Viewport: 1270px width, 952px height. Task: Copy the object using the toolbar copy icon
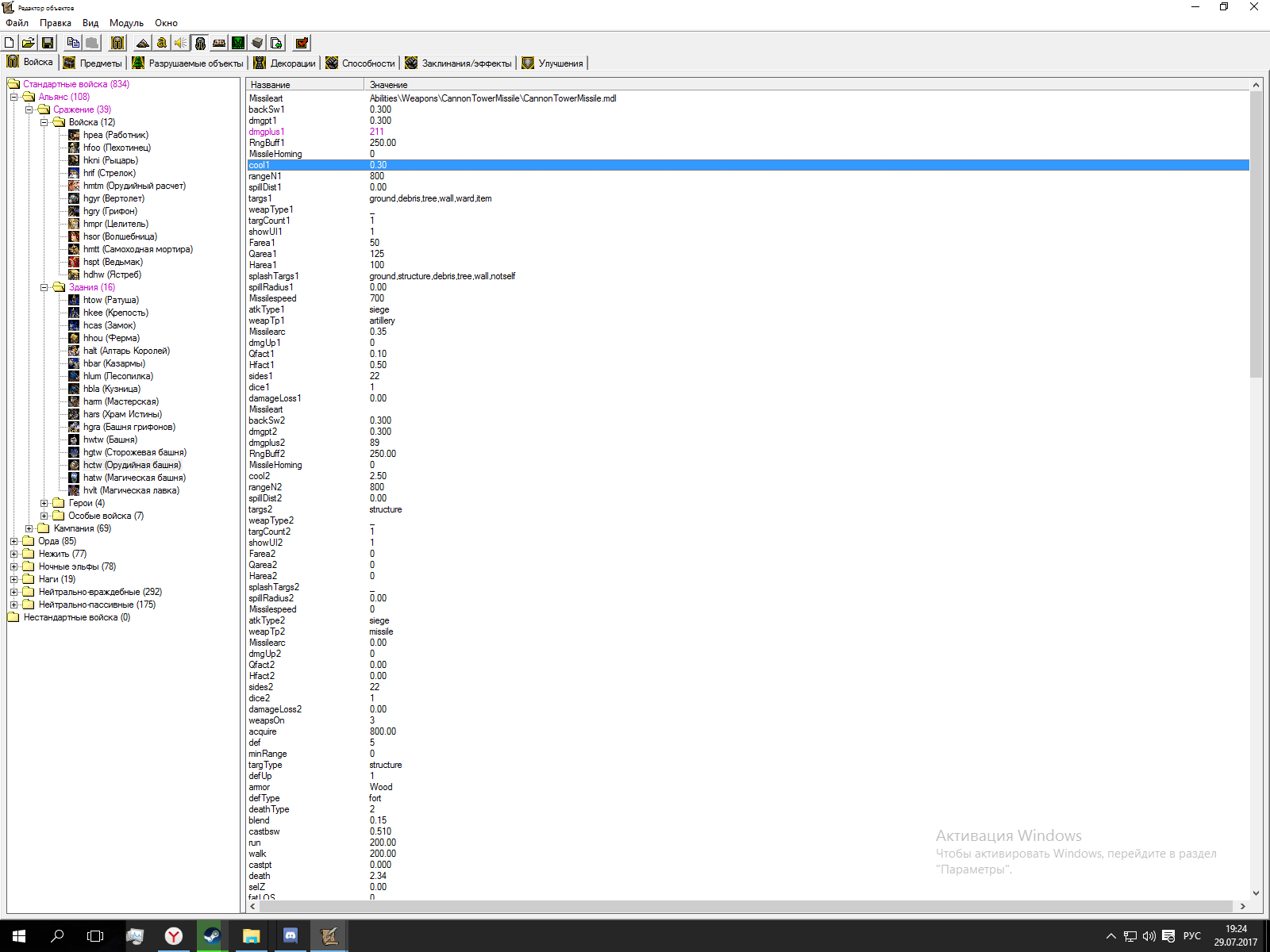tap(73, 43)
